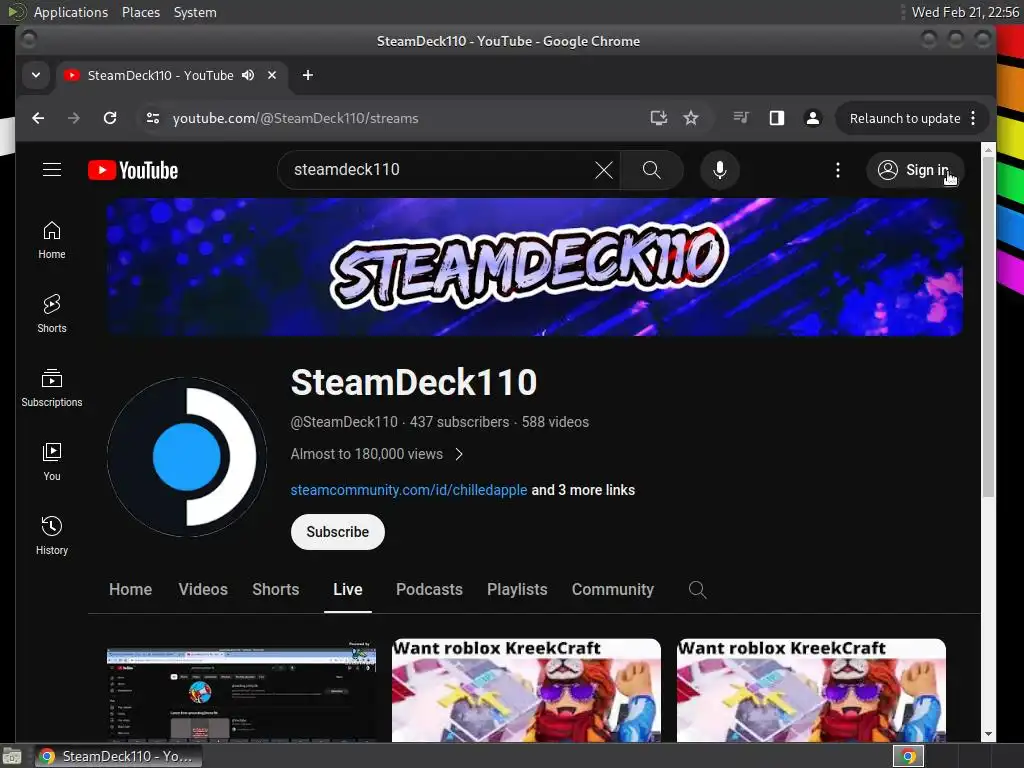The width and height of the screenshot is (1024, 768).
Task: Click @SteamDeck110 handle text
Action: pos(344,423)
